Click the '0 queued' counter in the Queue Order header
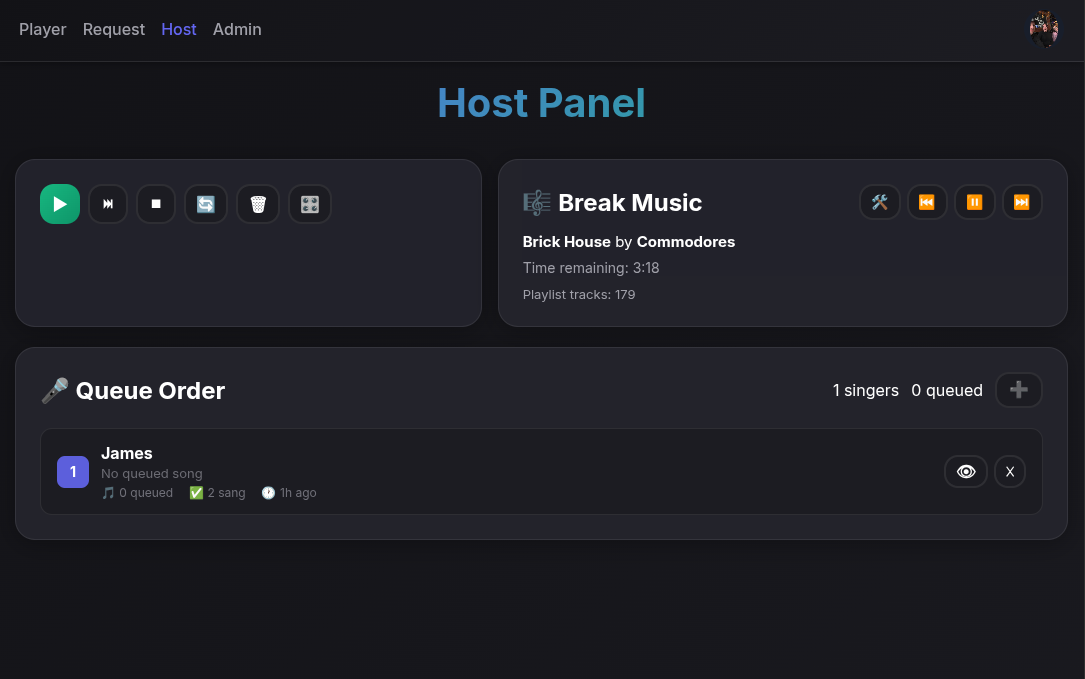Screen dimensions: 1085x679 (x=947, y=390)
